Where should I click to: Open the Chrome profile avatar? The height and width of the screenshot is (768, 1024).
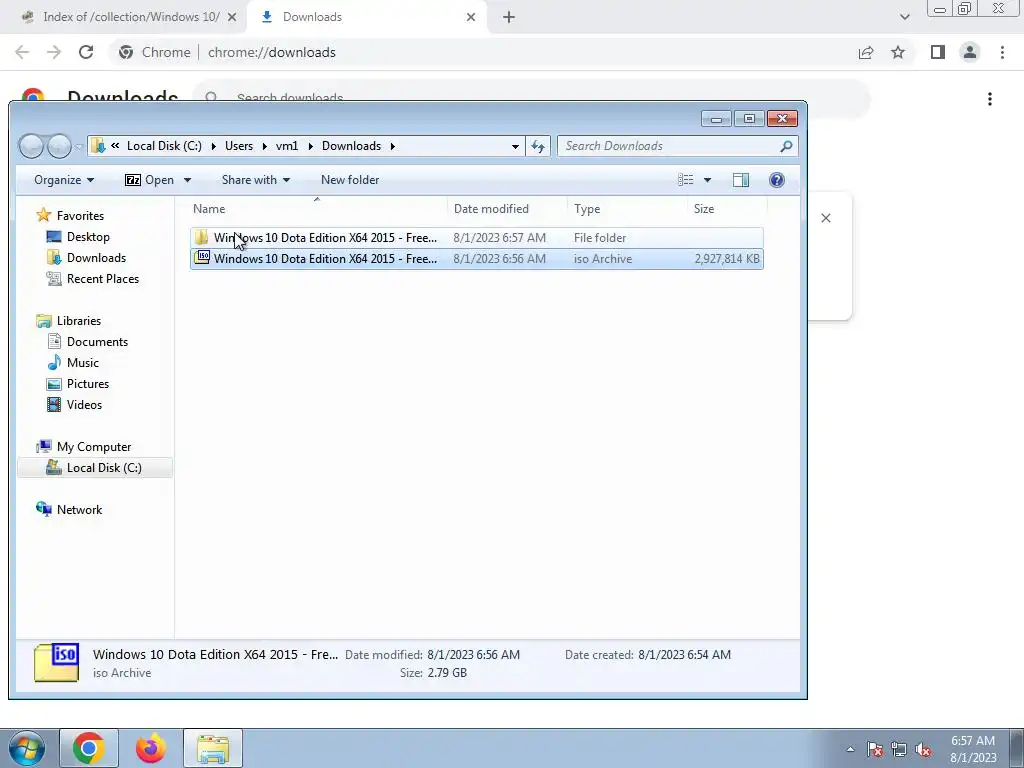970,52
